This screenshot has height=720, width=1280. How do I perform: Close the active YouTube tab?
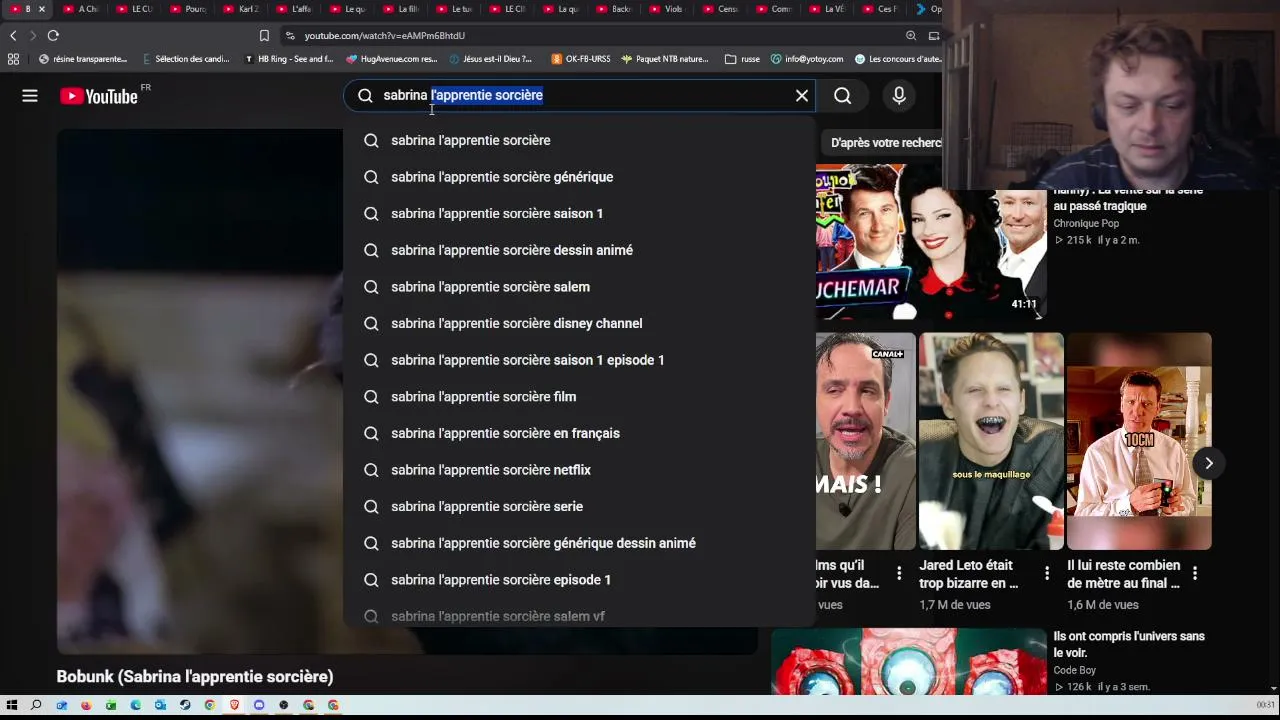[41, 9]
